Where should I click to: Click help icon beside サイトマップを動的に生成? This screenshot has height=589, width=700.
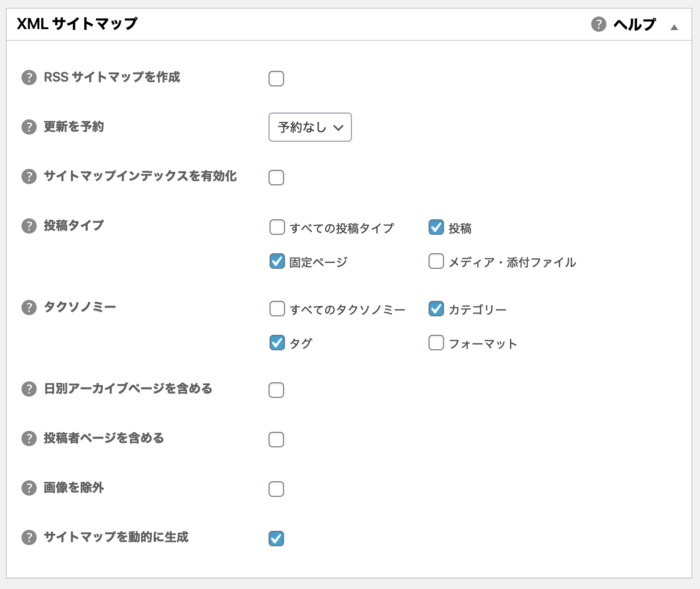click(x=29, y=537)
